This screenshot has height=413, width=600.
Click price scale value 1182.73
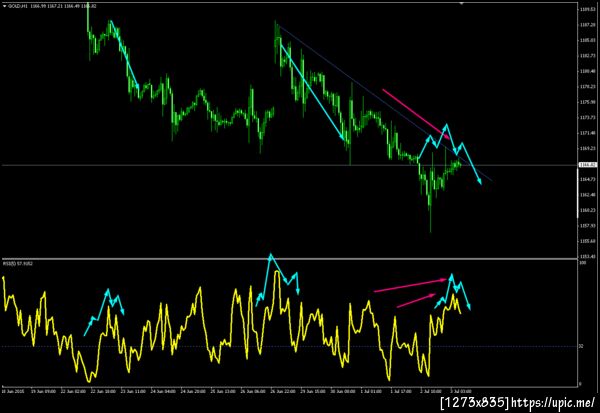pos(588,56)
